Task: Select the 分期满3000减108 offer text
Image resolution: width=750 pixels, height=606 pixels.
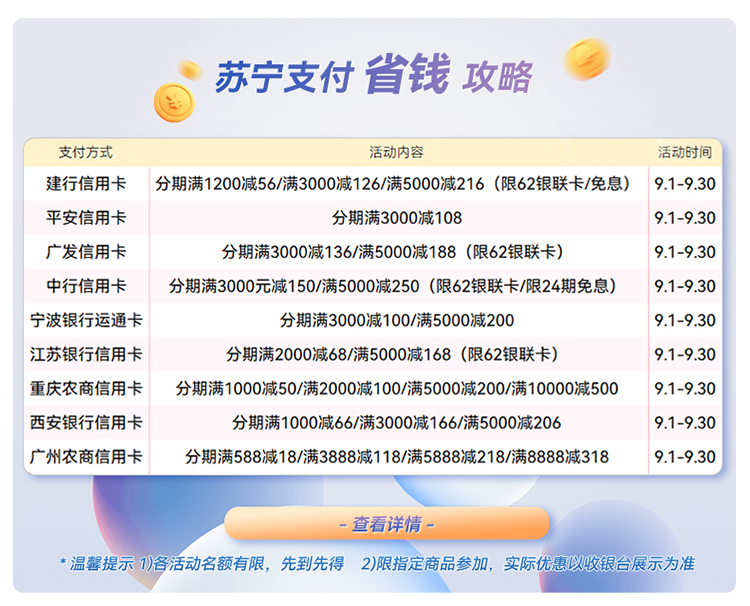Action: [397, 218]
